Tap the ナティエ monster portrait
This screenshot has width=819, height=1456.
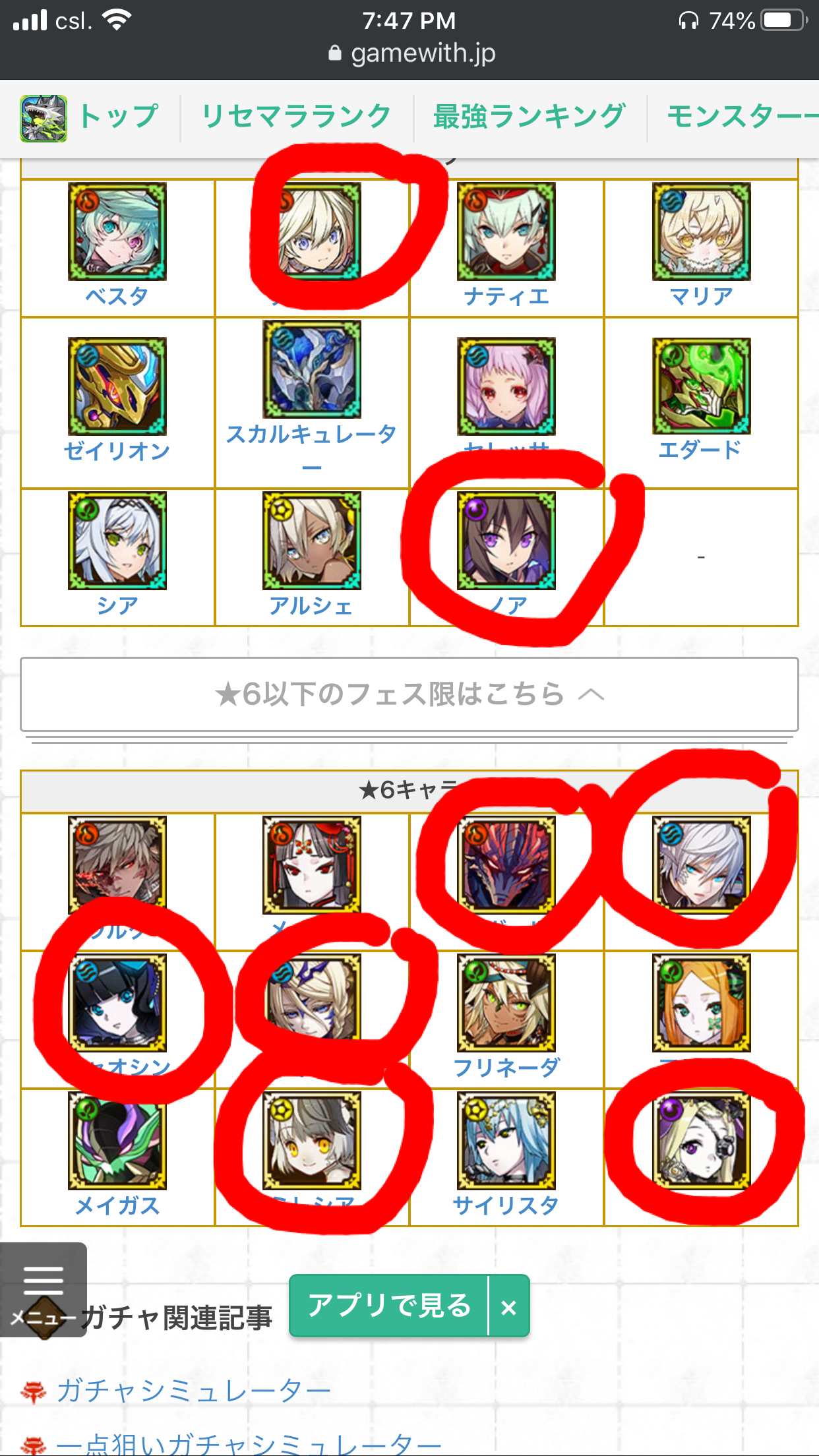pyautogui.click(x=506, y=231)
